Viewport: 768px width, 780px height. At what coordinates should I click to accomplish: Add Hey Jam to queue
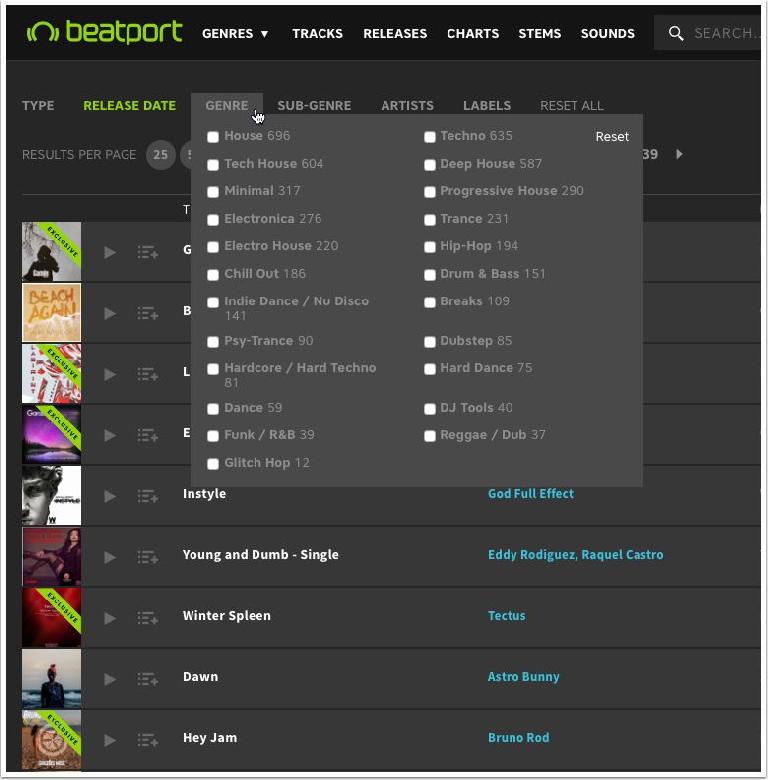(x=148, y=740)
